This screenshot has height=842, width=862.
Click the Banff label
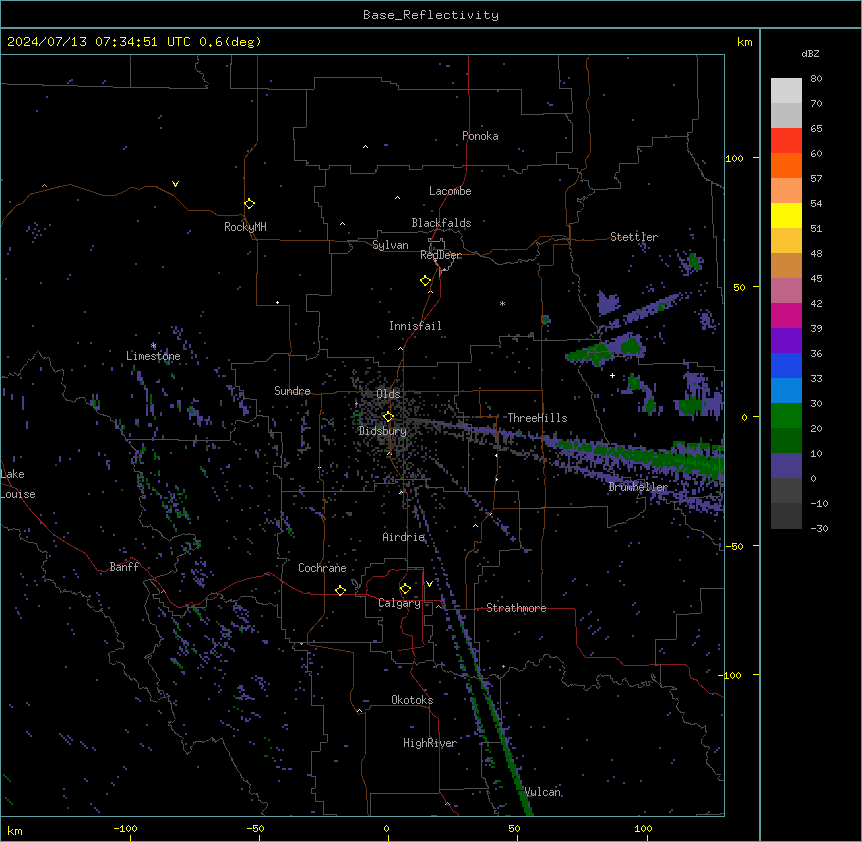pyautogui.click(x=124, y=567)
